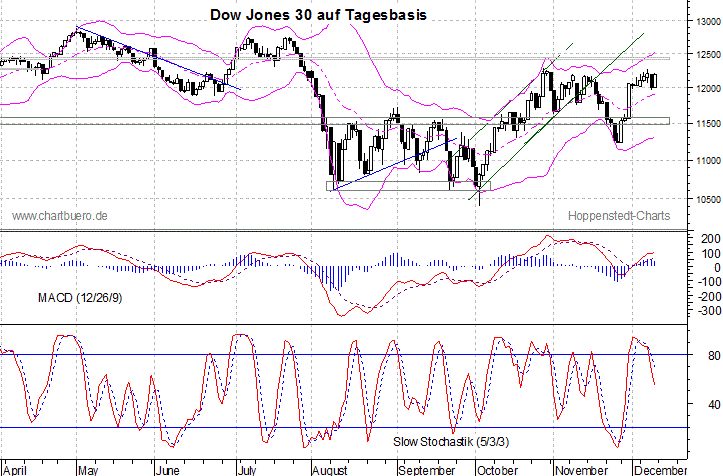
Task: Click the June month label
Action: [x=167, y=470]
